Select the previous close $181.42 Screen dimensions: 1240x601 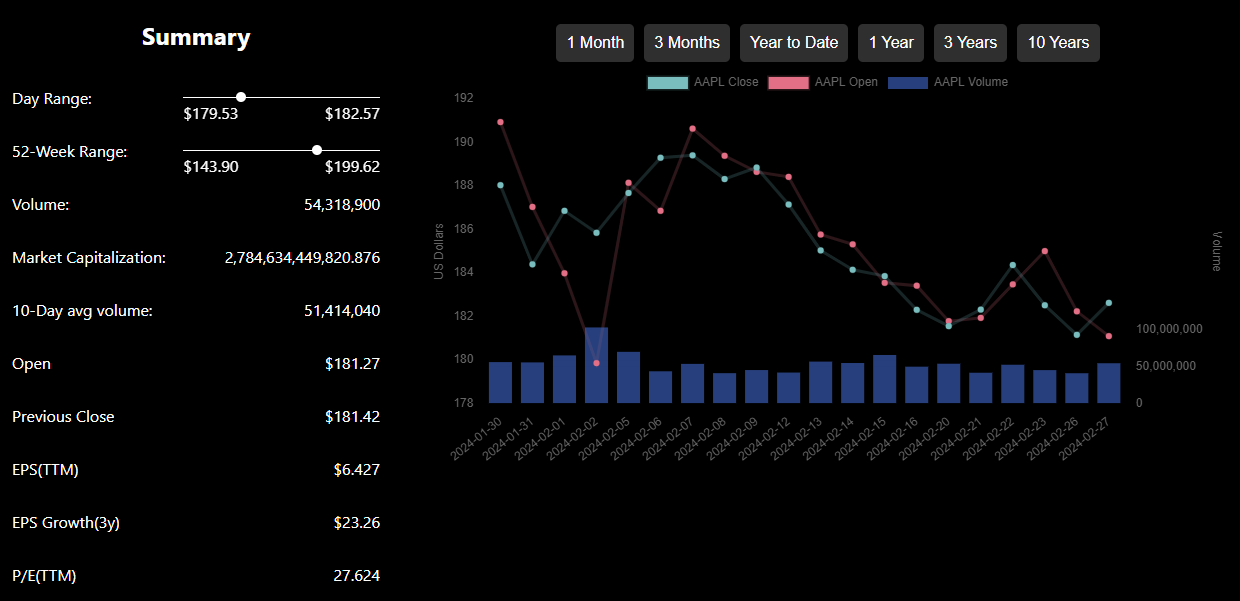(352, 417)
